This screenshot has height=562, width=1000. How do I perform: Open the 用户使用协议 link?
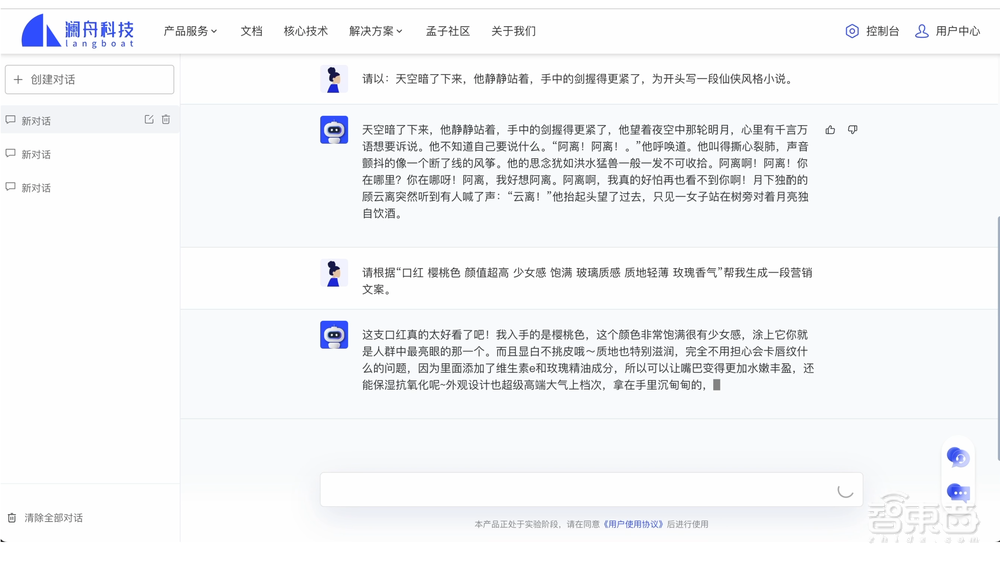[x=634, y=524]
